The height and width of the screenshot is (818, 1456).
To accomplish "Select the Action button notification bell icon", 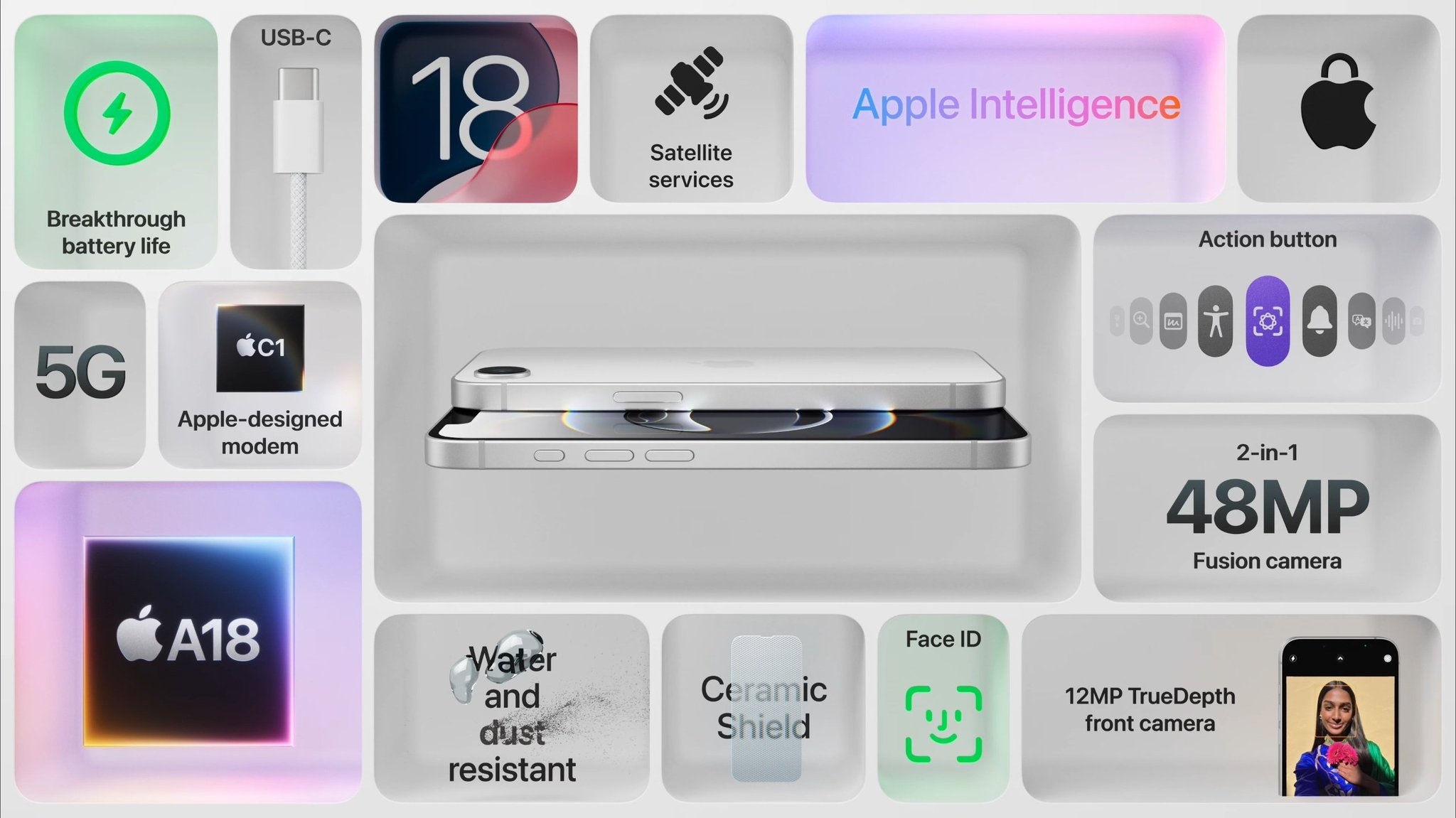I will point(1323,320).
